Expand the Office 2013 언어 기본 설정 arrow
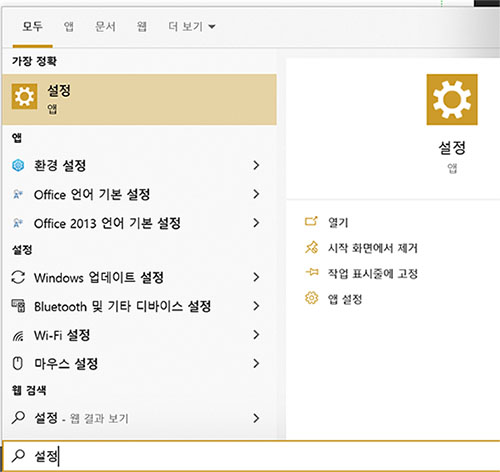This screenshot has width=500, height=472. [x=256, y=223]
